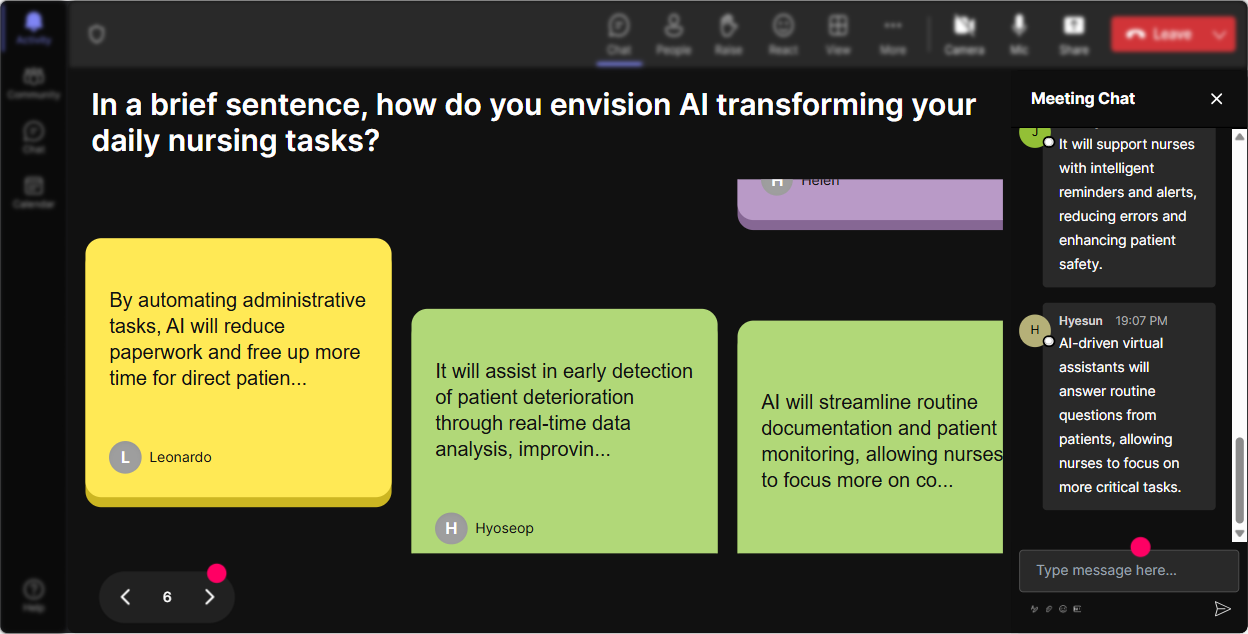Open the React emoji options

783,35
